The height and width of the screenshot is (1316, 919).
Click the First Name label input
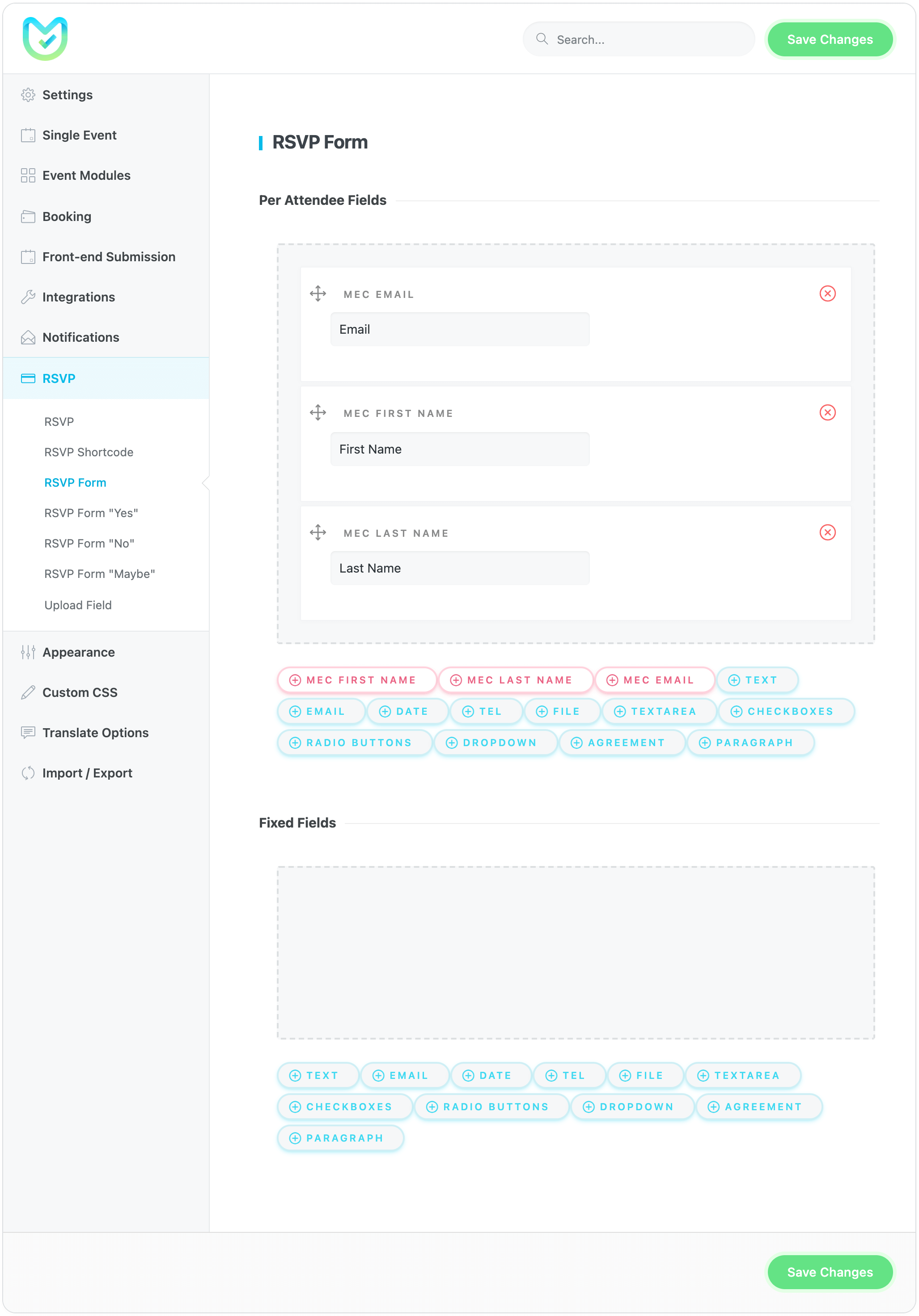pyautogui.click(x=460, y=450)
